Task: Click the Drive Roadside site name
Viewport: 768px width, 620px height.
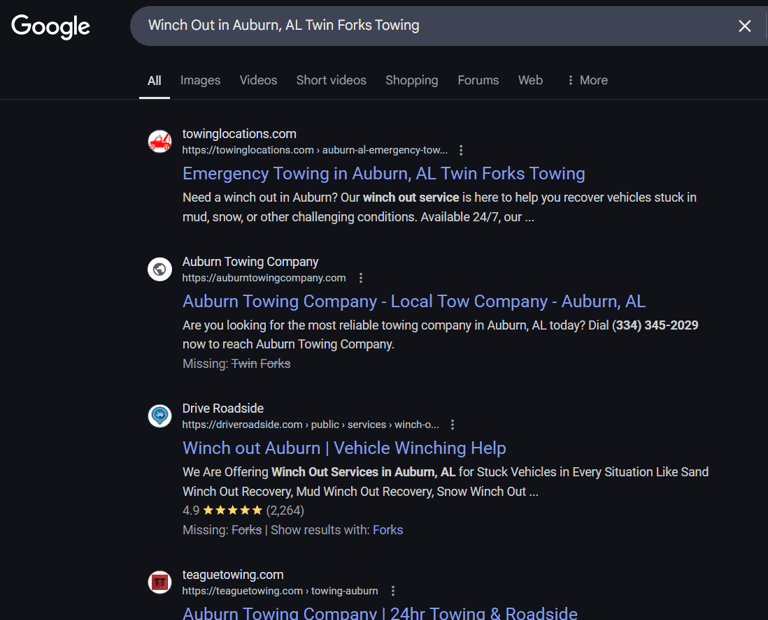Action: click(223, 408)
